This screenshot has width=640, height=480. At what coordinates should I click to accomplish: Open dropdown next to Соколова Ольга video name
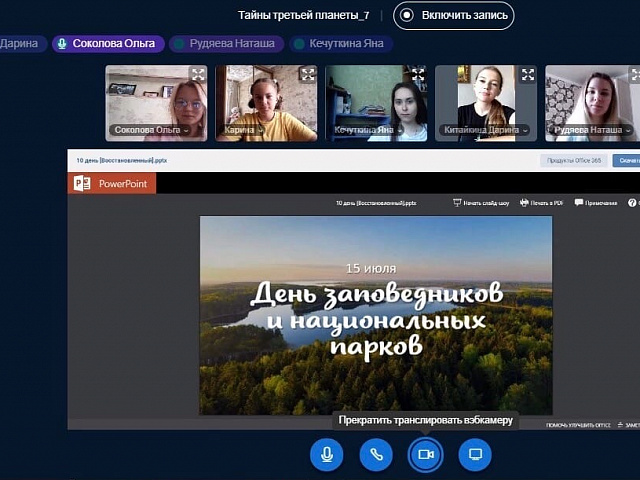186,131
